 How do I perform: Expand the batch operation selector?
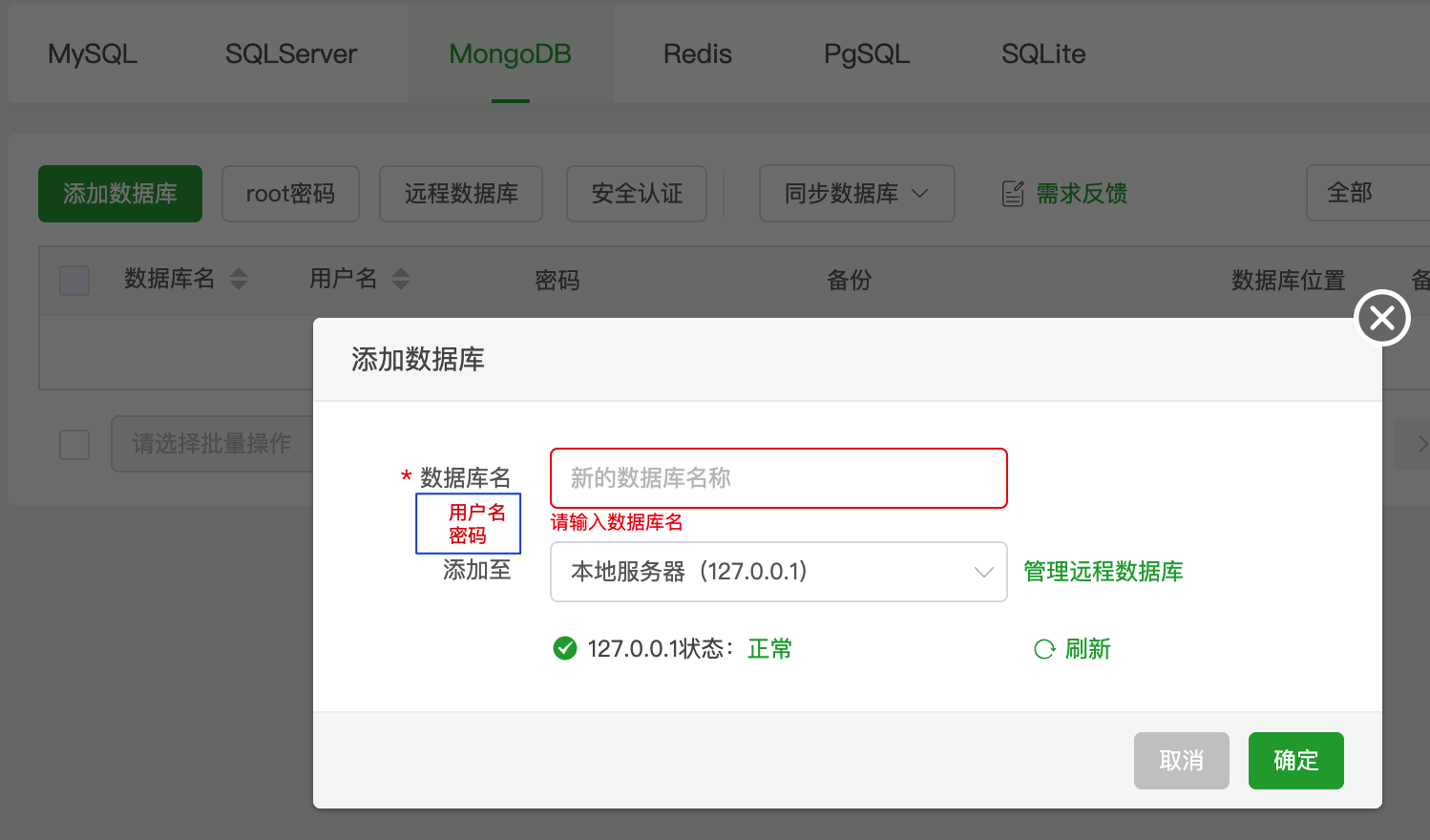212,444
